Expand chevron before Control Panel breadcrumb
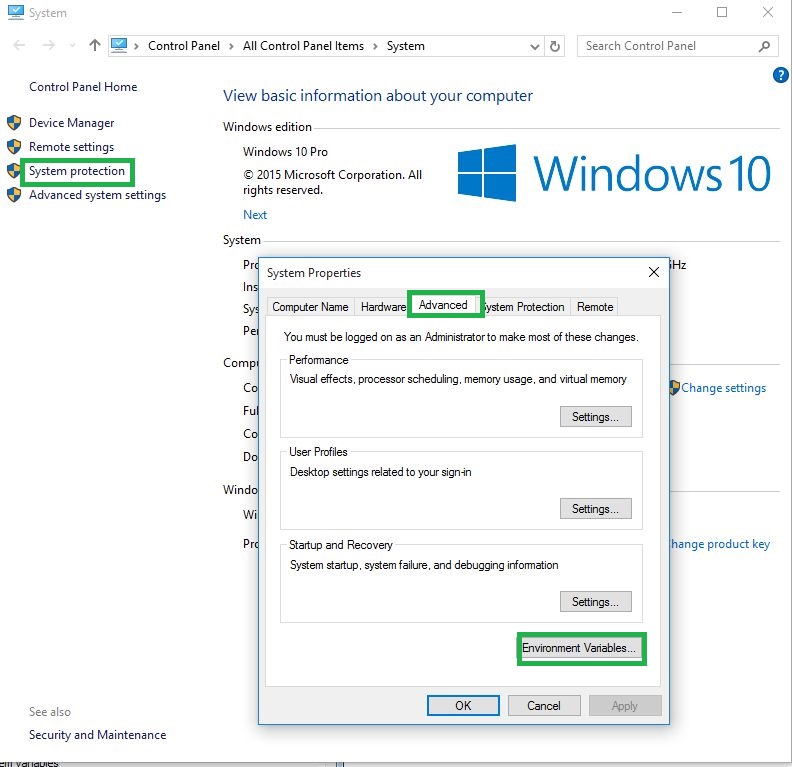The image size is (792, 767). (136, 46)
